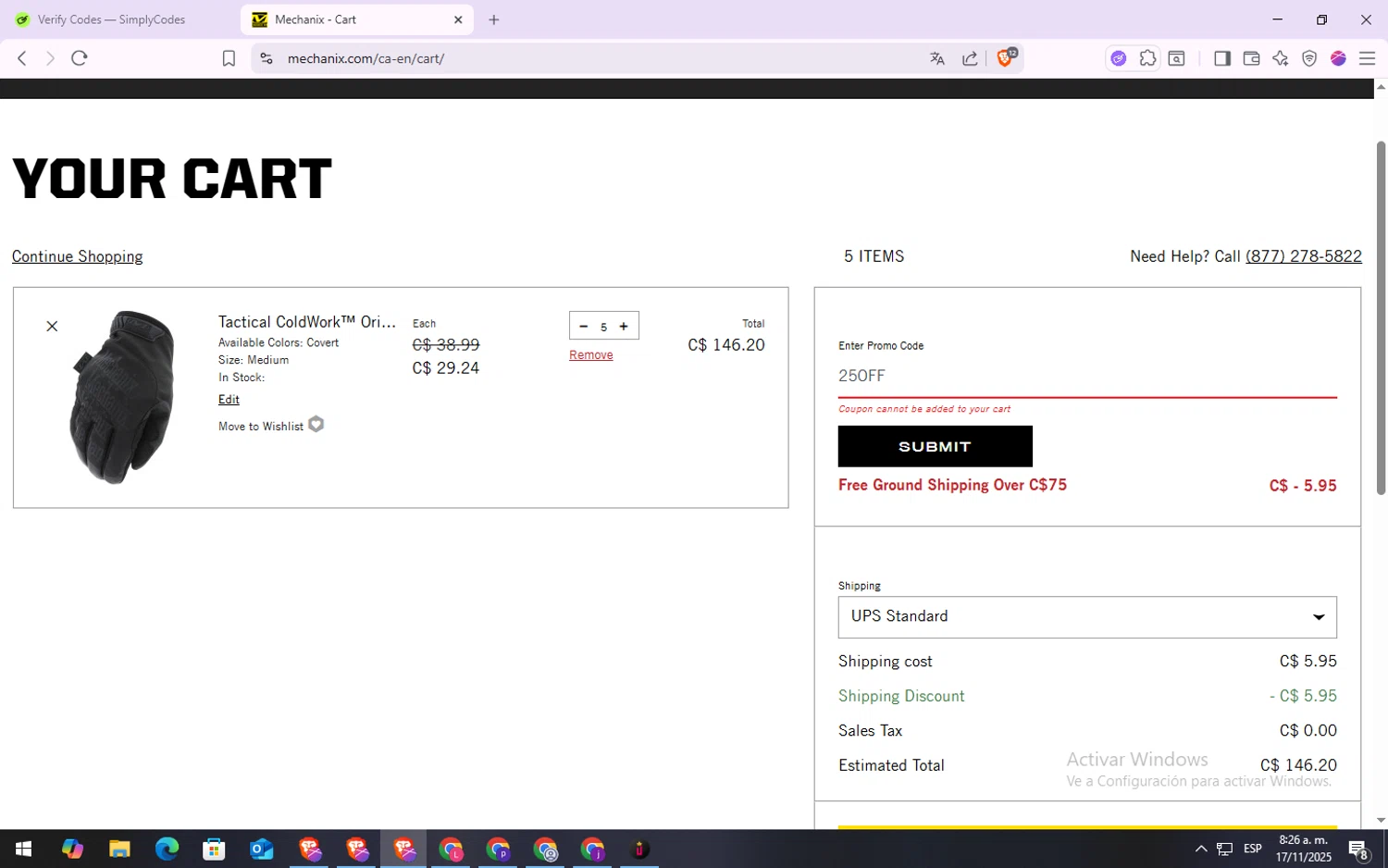Open Microsoft Edge from taskbar
The height and width of the screenshot is (868, 1388).
pos(167,849)
